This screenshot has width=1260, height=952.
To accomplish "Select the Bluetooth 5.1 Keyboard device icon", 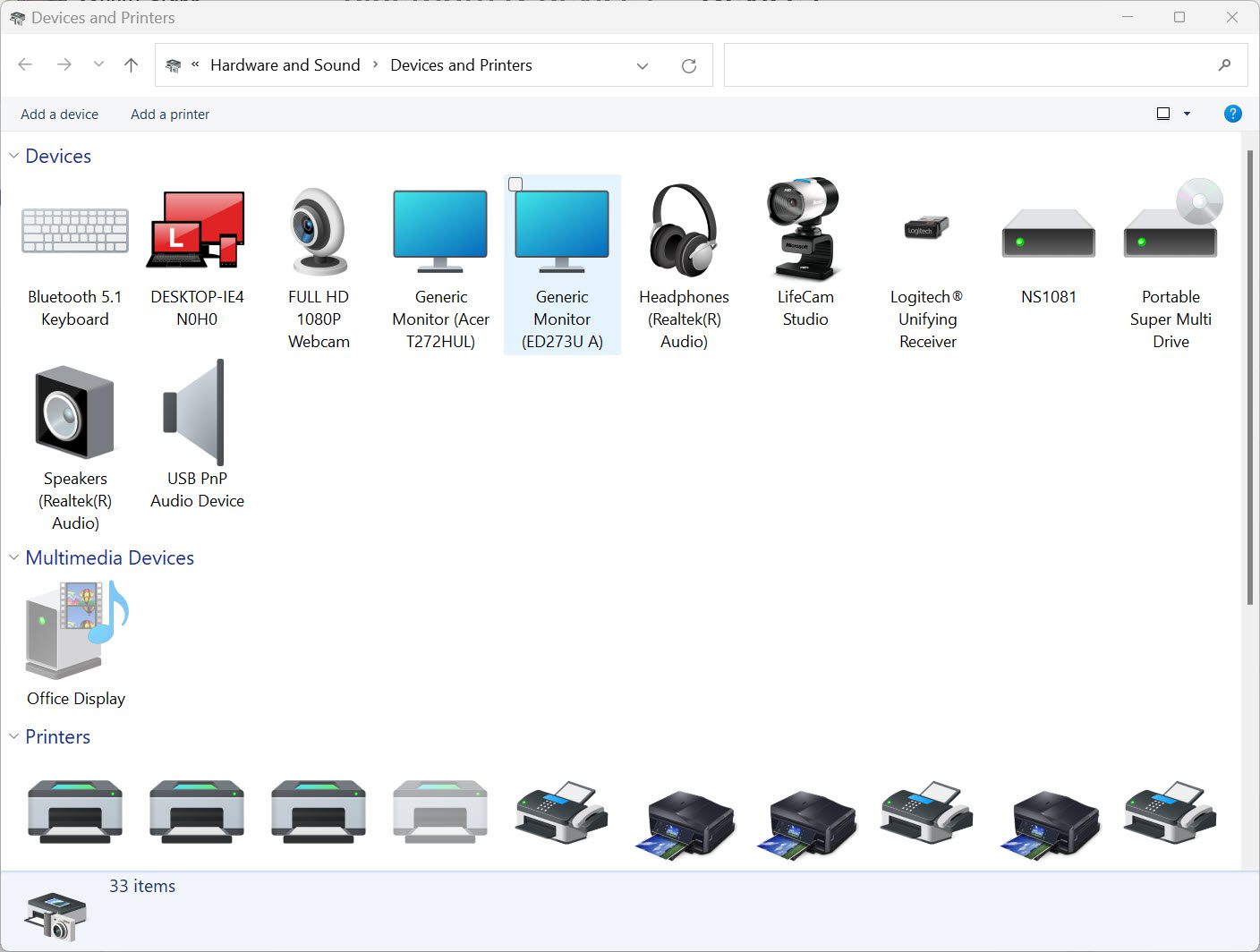I will [75, 231].
